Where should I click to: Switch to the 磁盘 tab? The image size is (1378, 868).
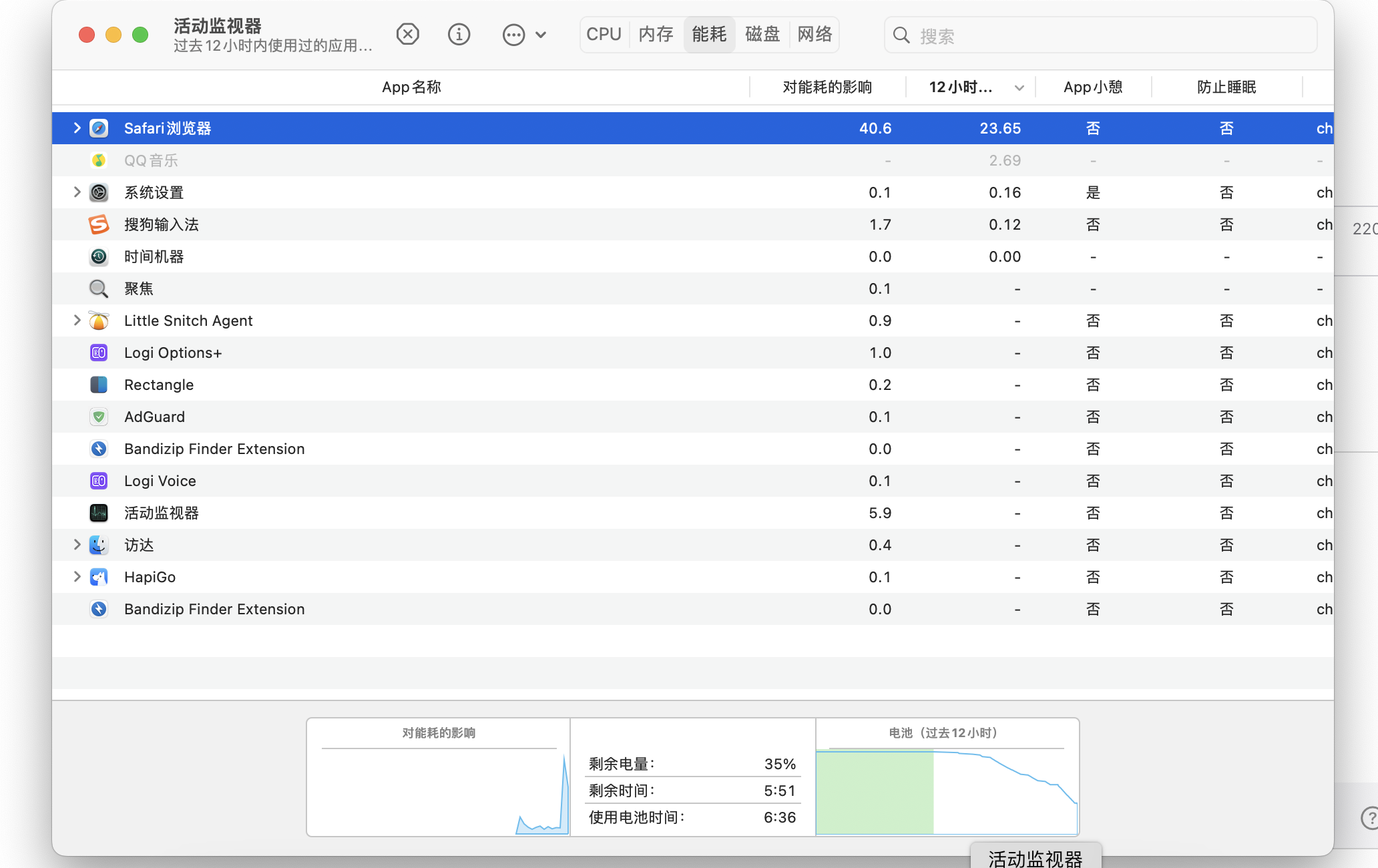tap(762, 34)
